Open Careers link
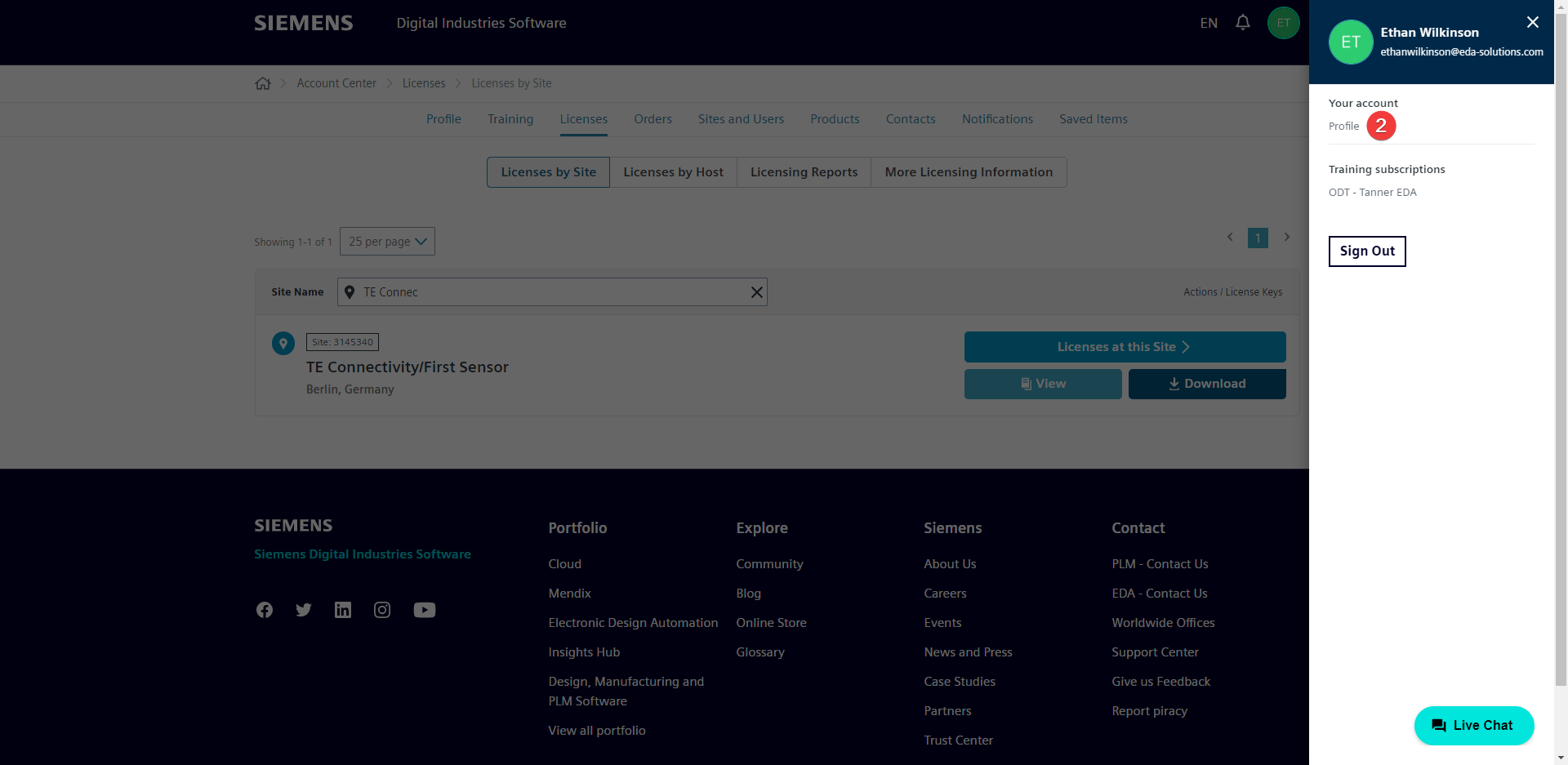The image size is (1568, 765). pos(945,594)
